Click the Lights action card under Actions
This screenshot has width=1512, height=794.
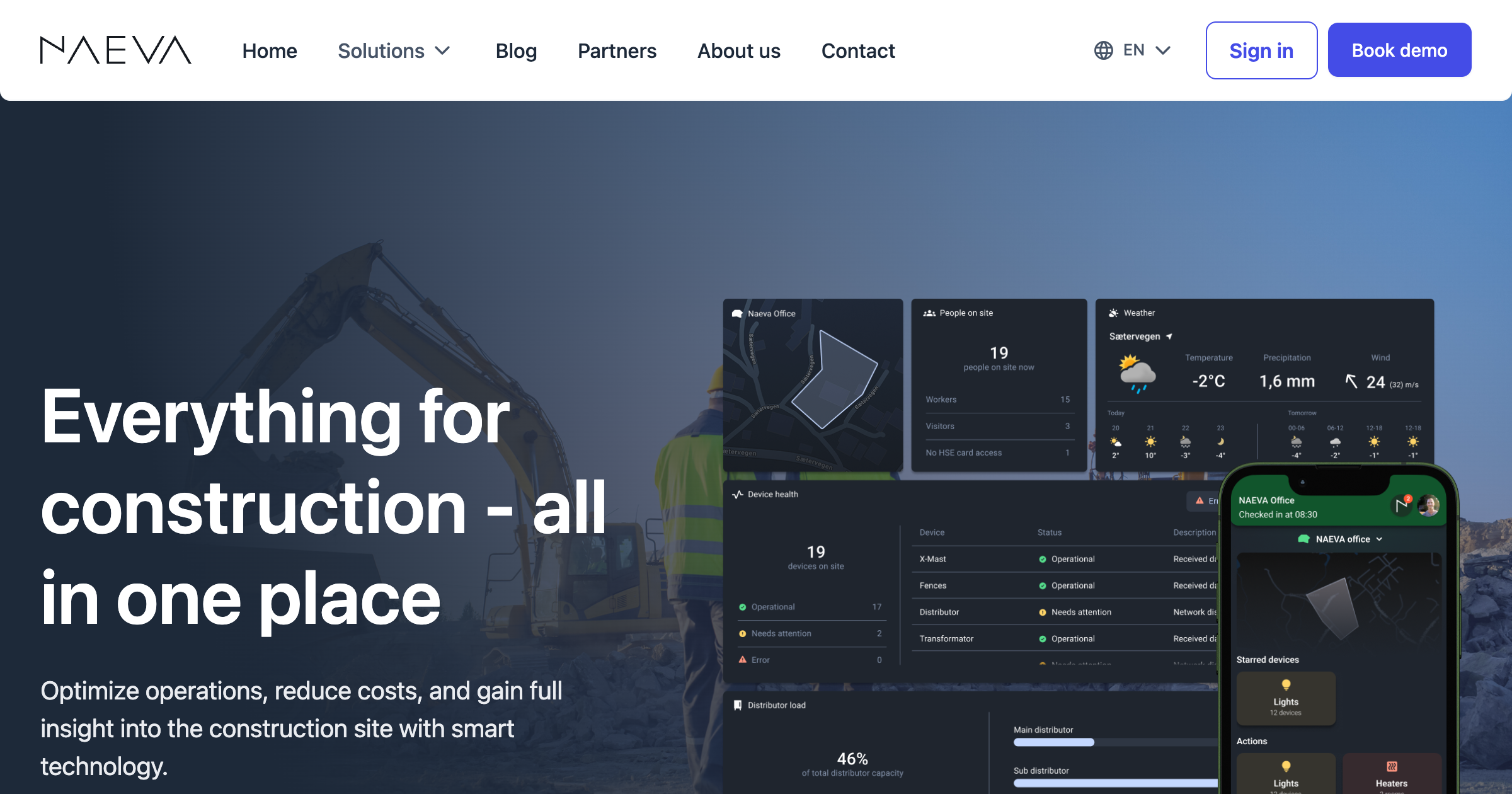pos(1286,774)
